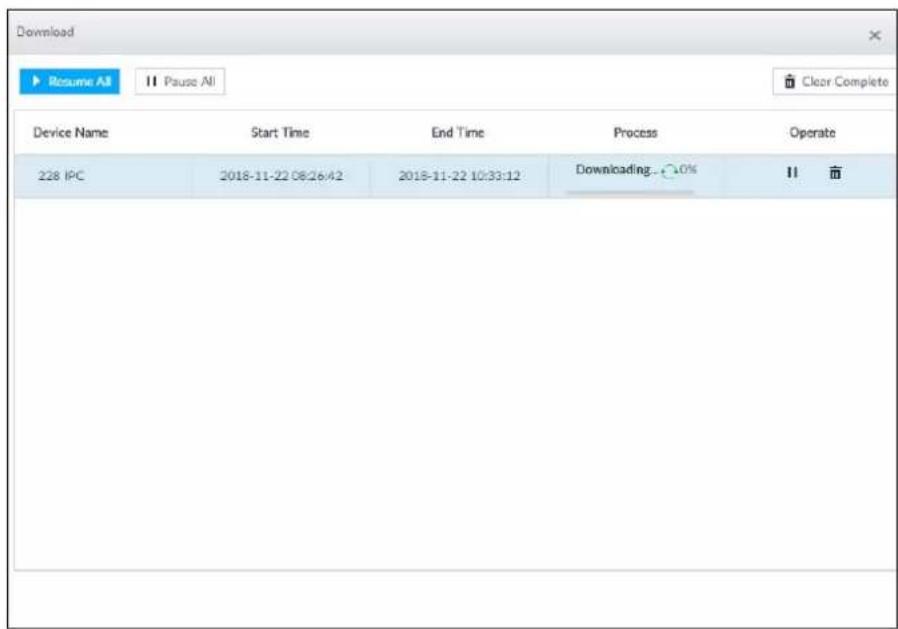Select the Start Time column header
898x629 pixels.
pos(280,132)
